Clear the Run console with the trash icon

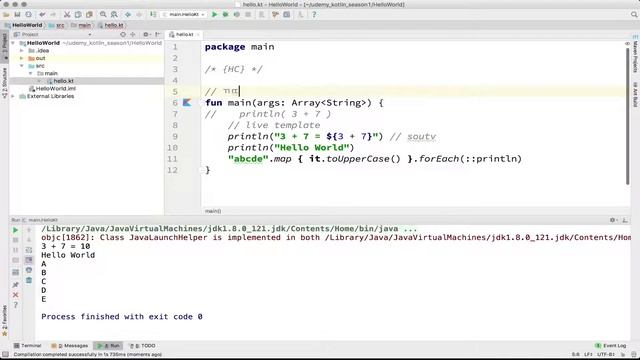coord(29,280)
